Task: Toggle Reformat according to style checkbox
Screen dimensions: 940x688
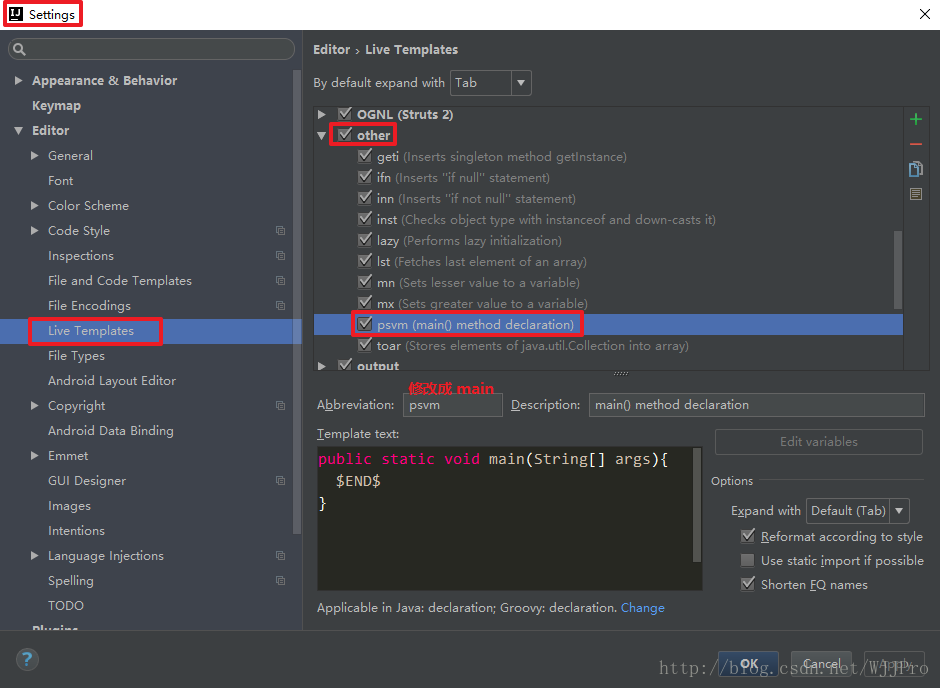Action: point(748,537)
